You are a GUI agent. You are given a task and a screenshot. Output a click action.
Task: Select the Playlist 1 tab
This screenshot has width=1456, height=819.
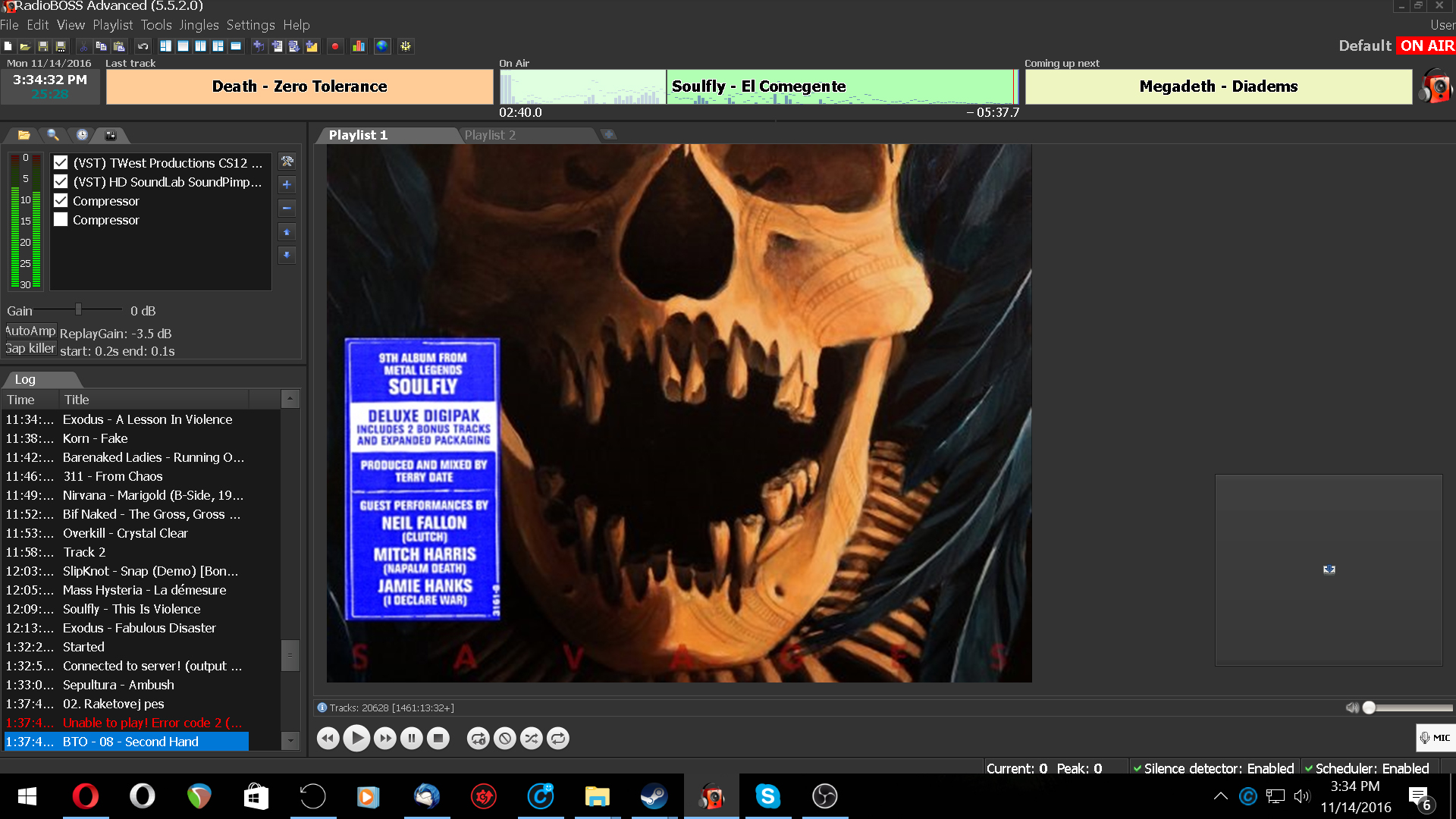point(358,135)
